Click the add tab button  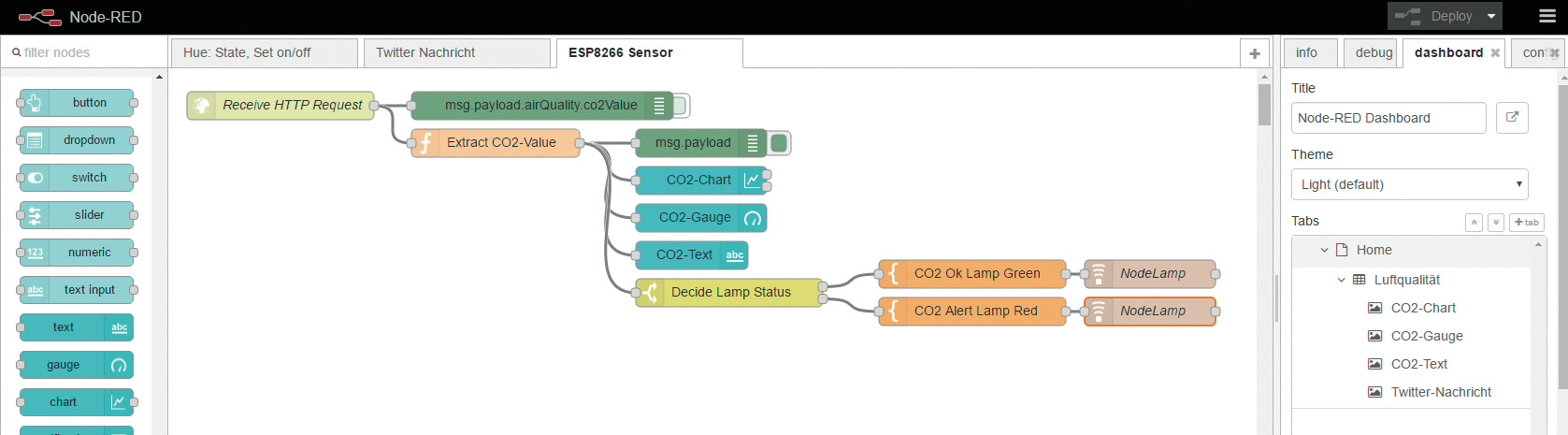pyautogui.click(x=1526, y=222)
